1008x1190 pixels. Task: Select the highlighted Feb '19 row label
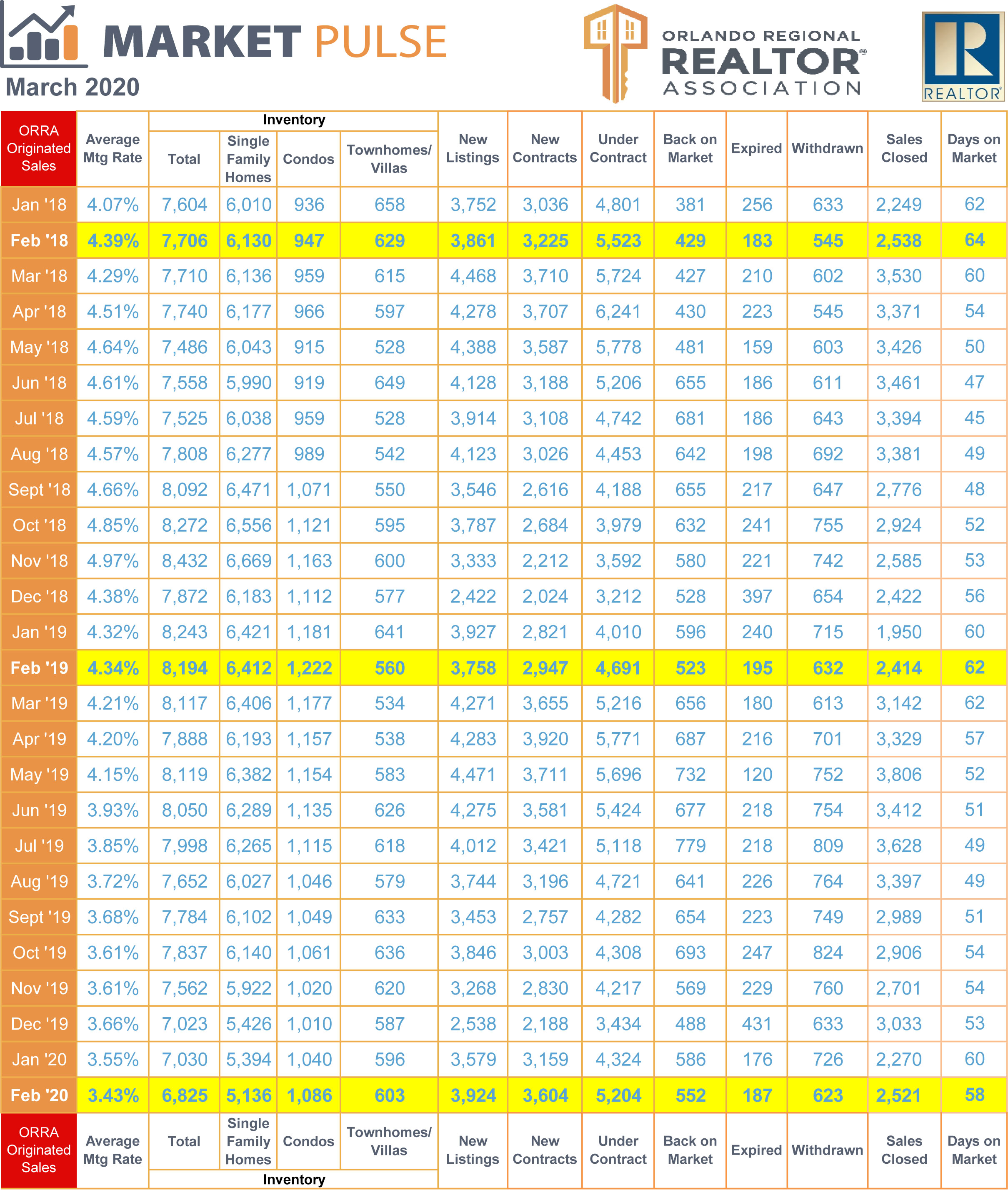point(39,668)
